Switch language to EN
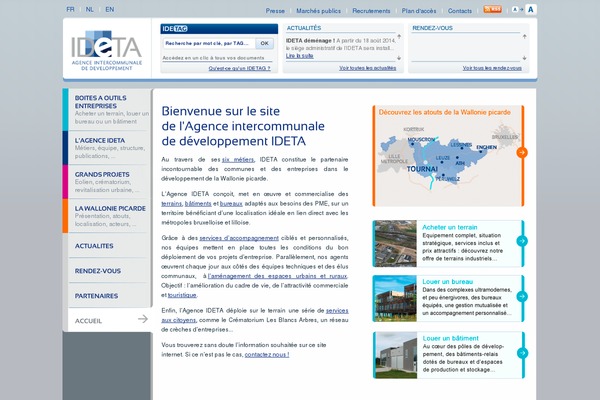 pyautogui.click(x=110, y=10)
